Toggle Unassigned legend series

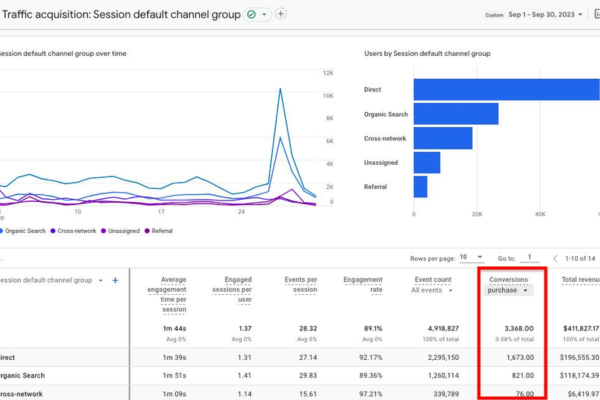click(120, 231)
